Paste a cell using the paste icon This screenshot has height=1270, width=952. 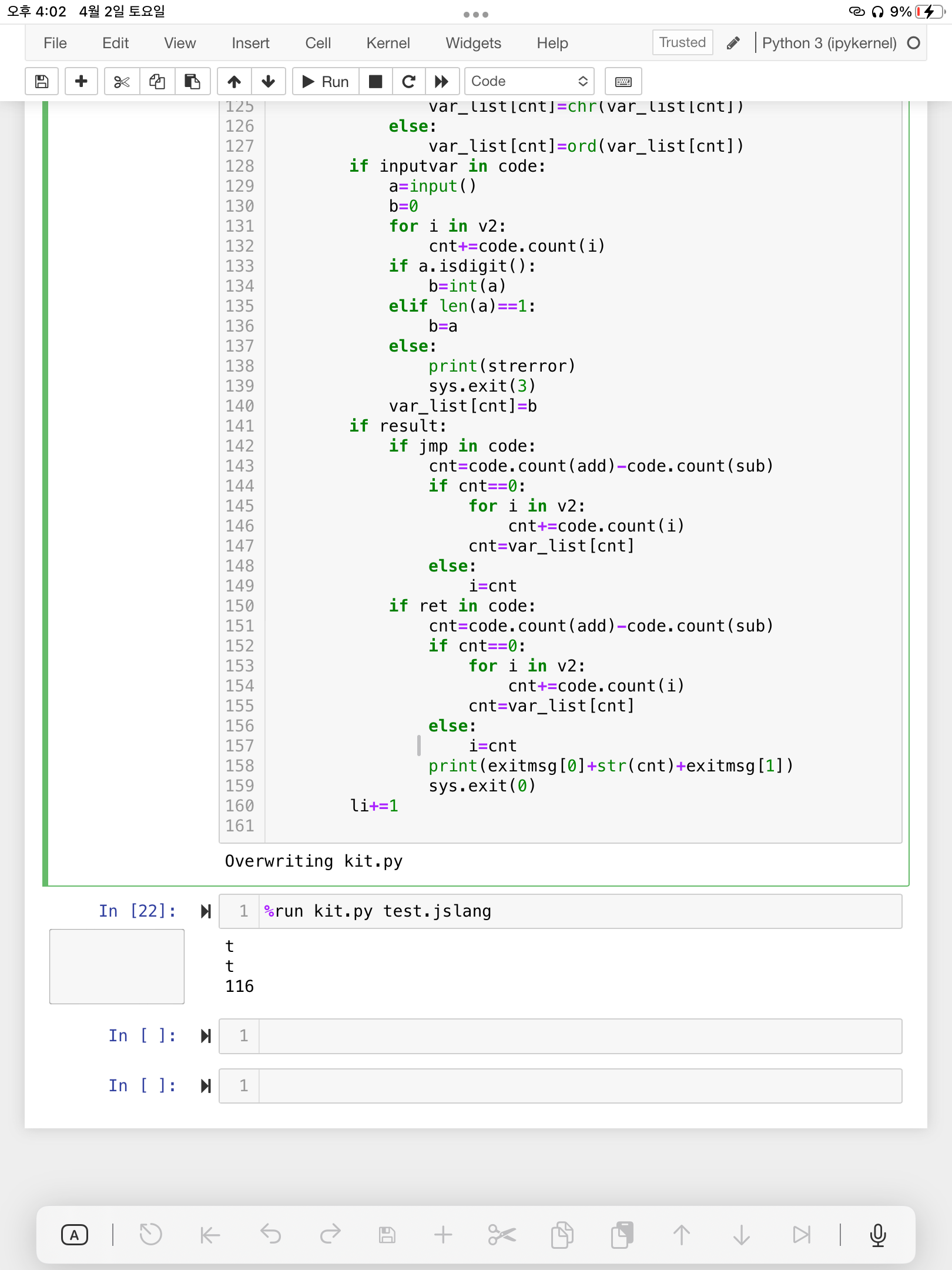192,81
